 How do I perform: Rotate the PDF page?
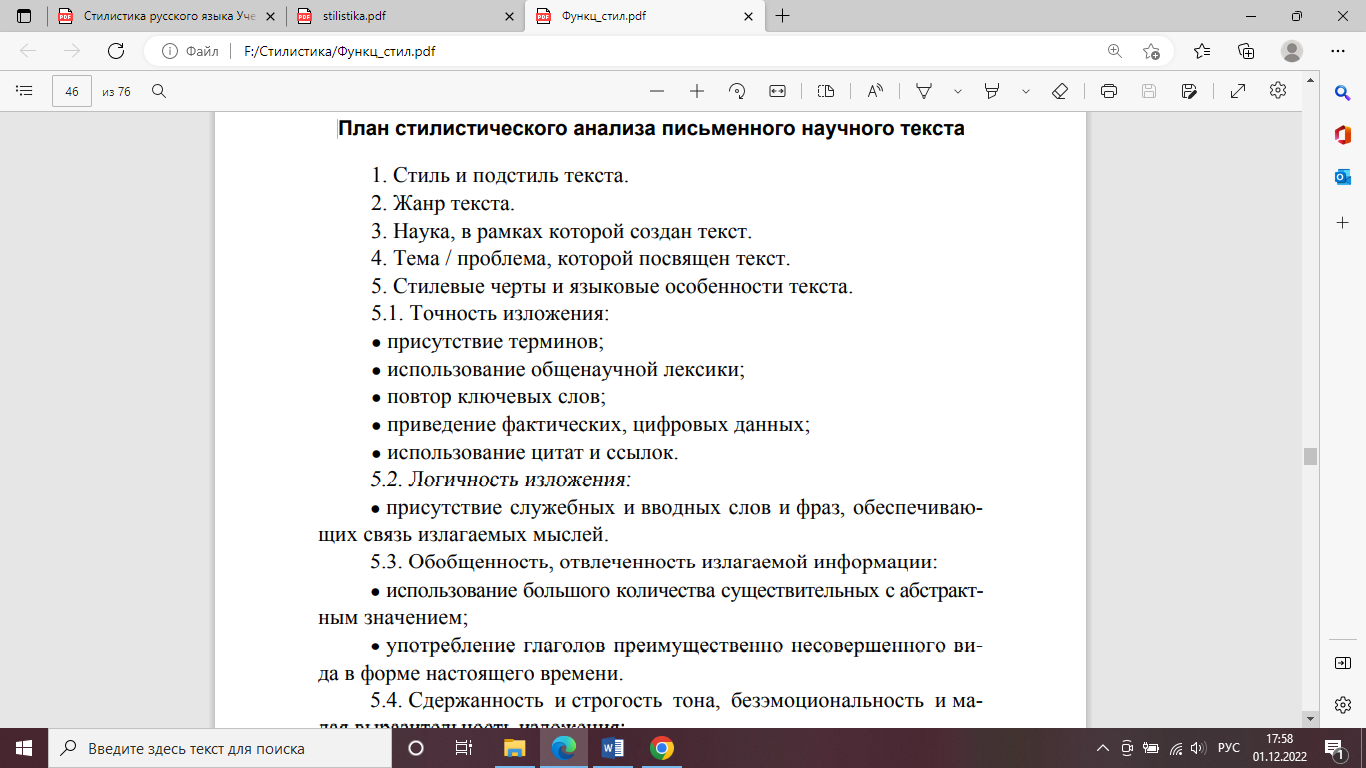(737, 91)
